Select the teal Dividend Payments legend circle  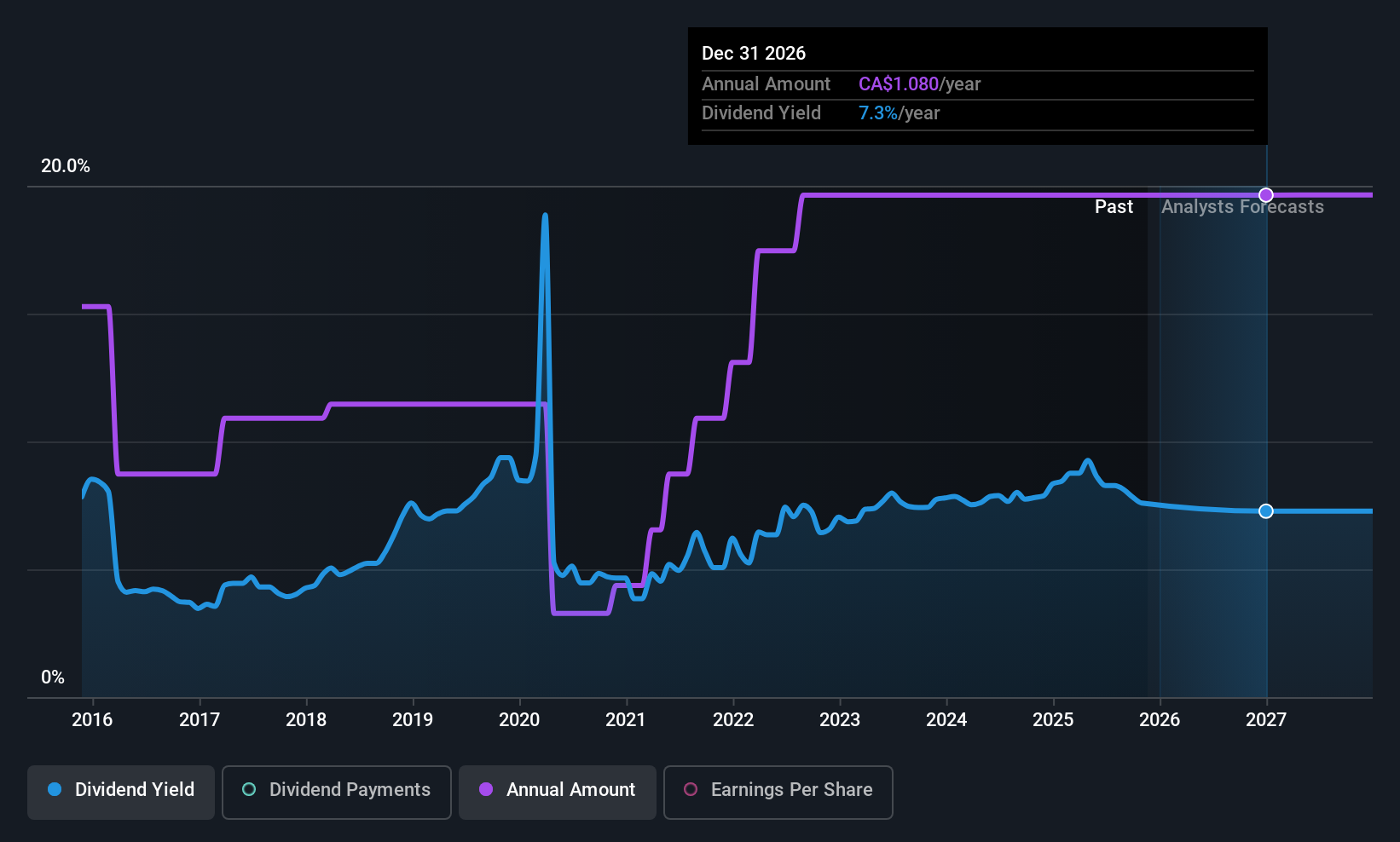pos(248,790)
